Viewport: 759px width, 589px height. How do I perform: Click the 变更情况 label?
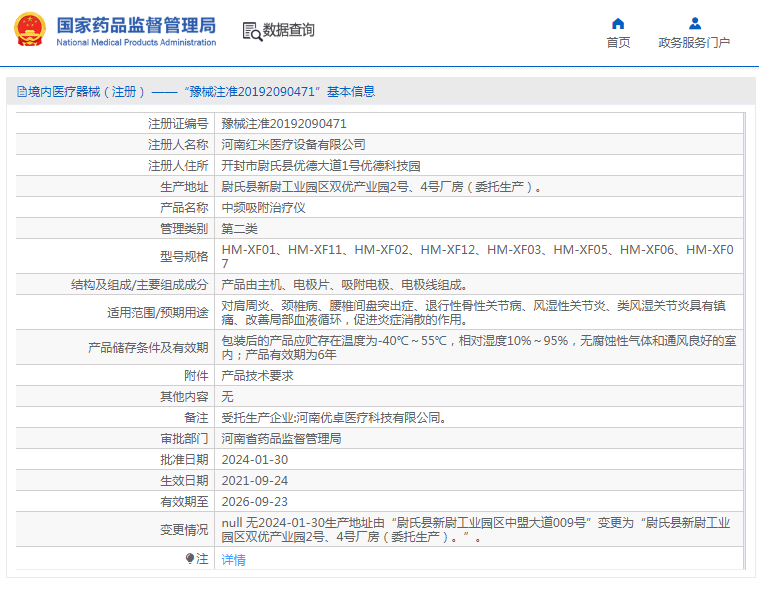click(x=184, y=530)
